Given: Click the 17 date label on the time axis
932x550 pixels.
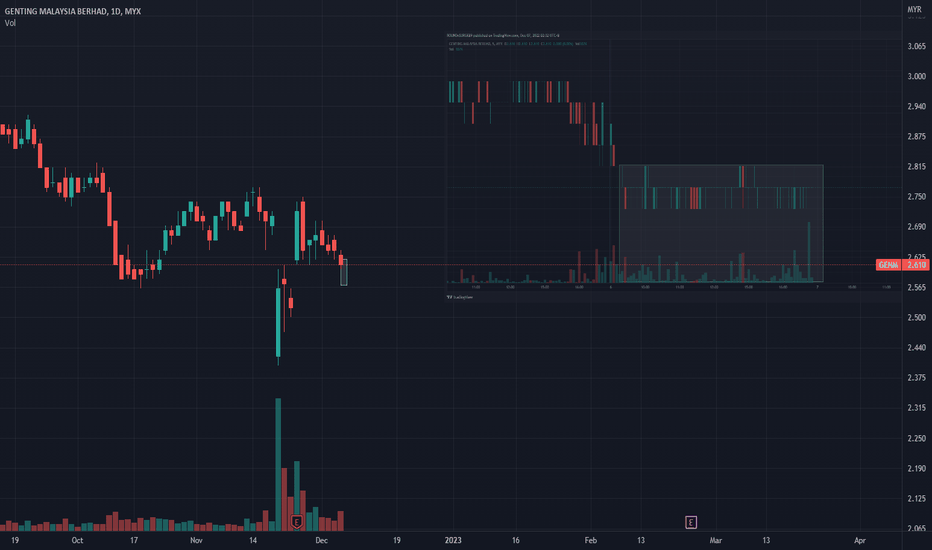Looking at the screenshot, I should point(134,540).
